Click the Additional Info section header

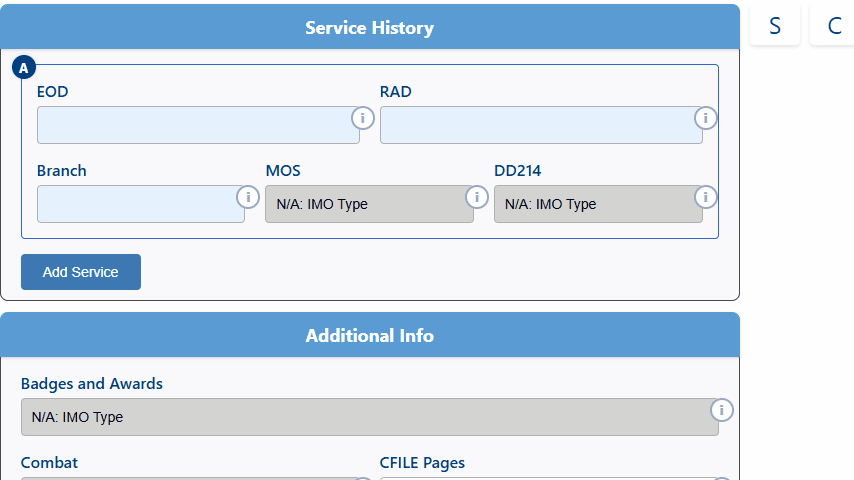(x=369, y=336)
